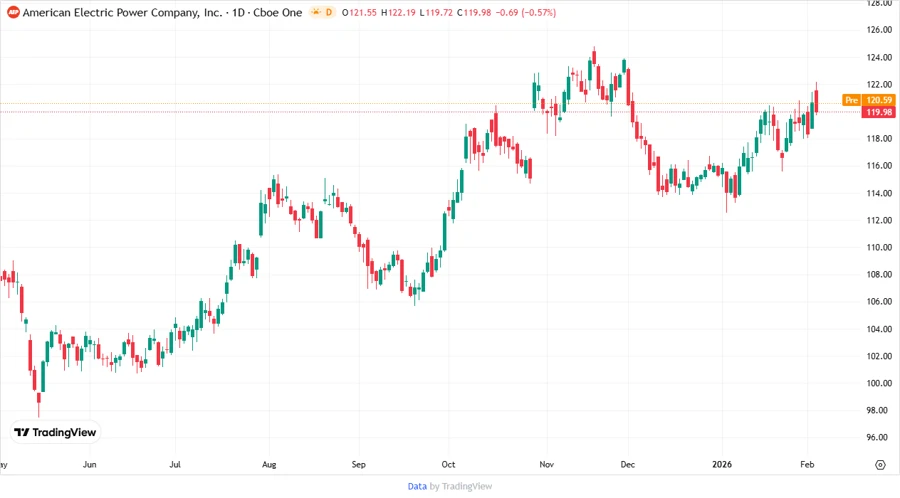The width and height of the screenshot is (900, 498).
Task: Click the orange Pre price label
Action: point(851,100)
